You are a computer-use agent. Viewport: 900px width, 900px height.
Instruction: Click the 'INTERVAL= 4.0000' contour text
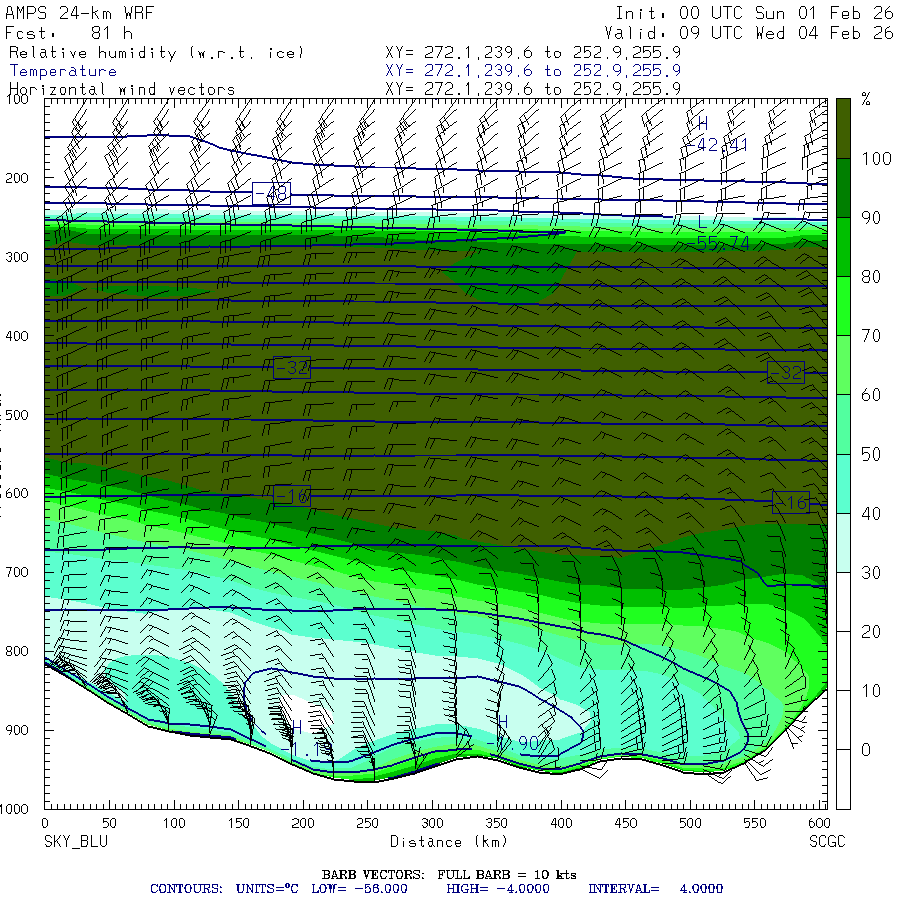tap(655, 889)
